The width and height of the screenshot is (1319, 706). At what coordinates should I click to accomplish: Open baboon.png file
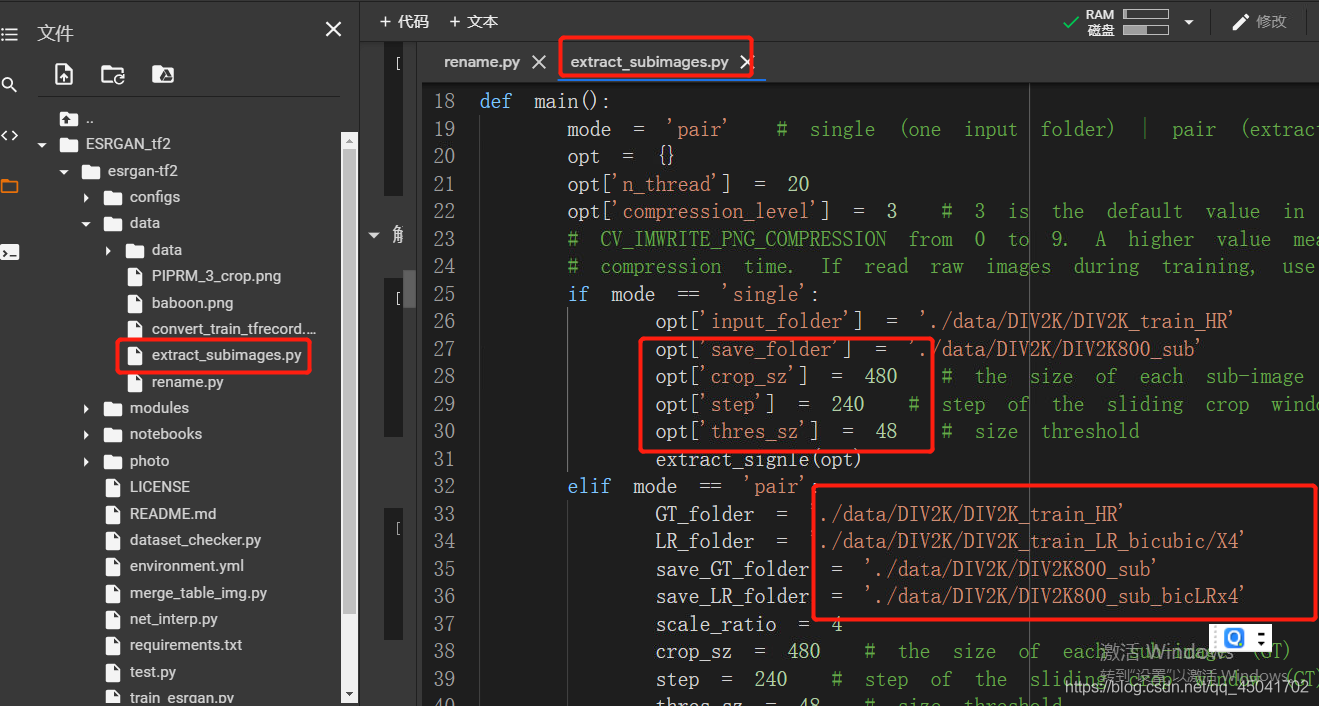[192, 302]
